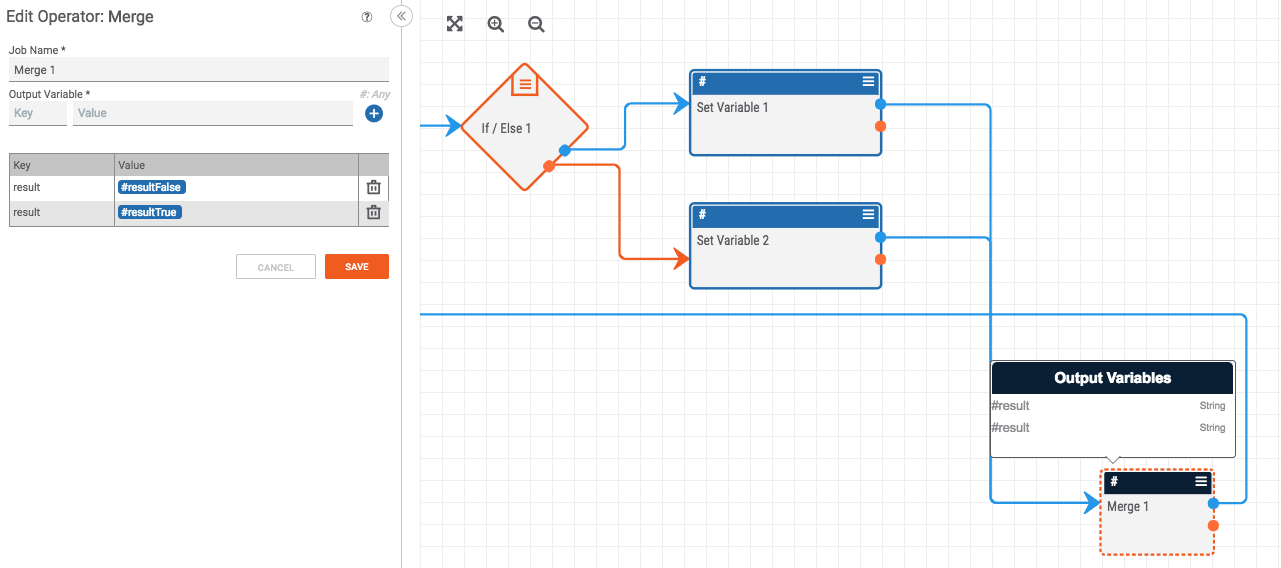Click the fit-to-screen expand icon
1281x568 pixels.
pos(455,24)
